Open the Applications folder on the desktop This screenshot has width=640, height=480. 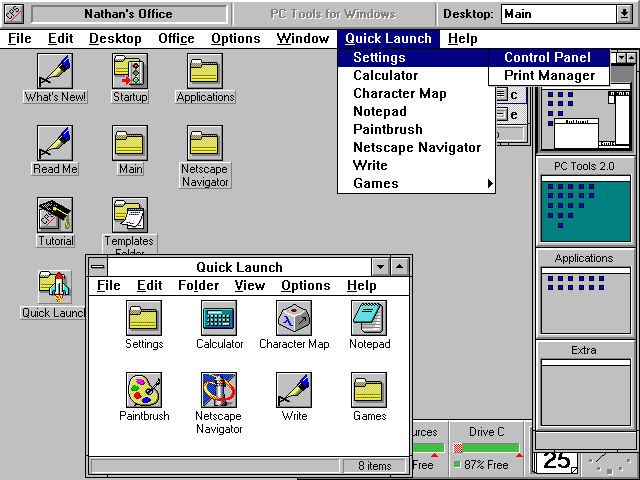205,71
